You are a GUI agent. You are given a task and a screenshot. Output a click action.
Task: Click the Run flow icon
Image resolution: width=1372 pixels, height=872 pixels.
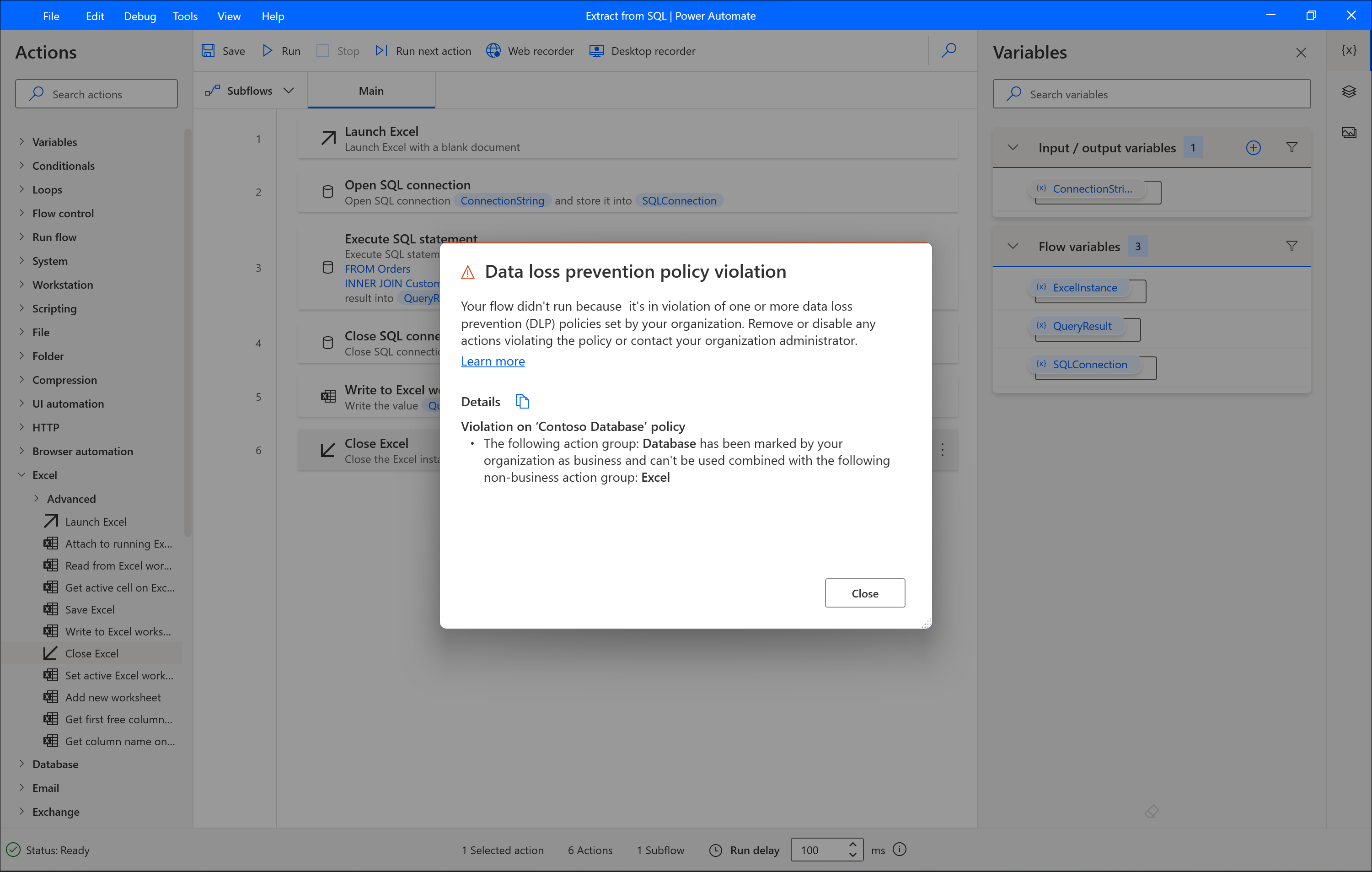269,50
